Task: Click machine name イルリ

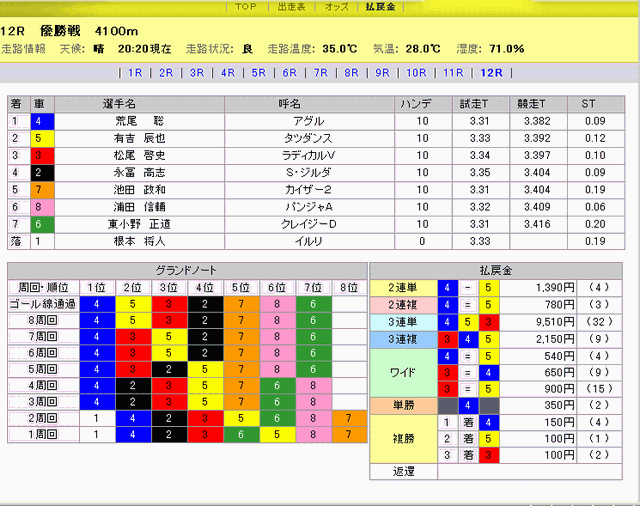Action: pos(309,241)
